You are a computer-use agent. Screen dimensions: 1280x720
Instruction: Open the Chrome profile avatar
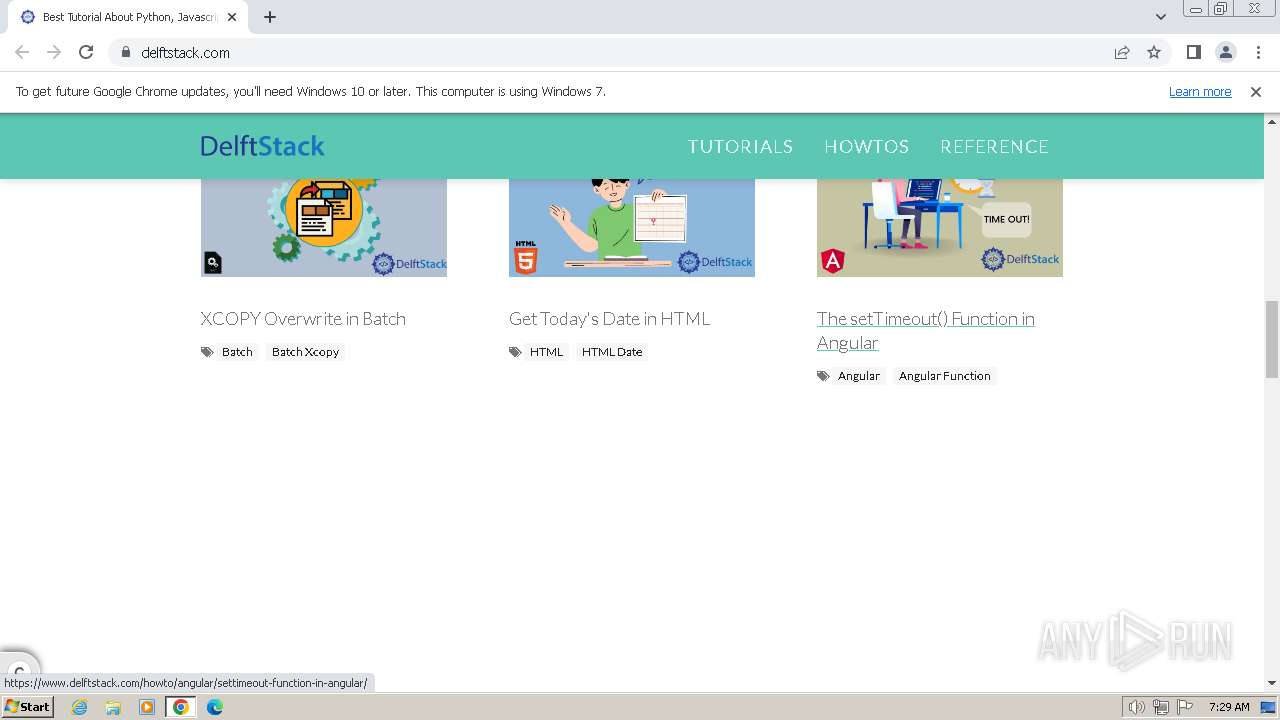[1225, 52]
